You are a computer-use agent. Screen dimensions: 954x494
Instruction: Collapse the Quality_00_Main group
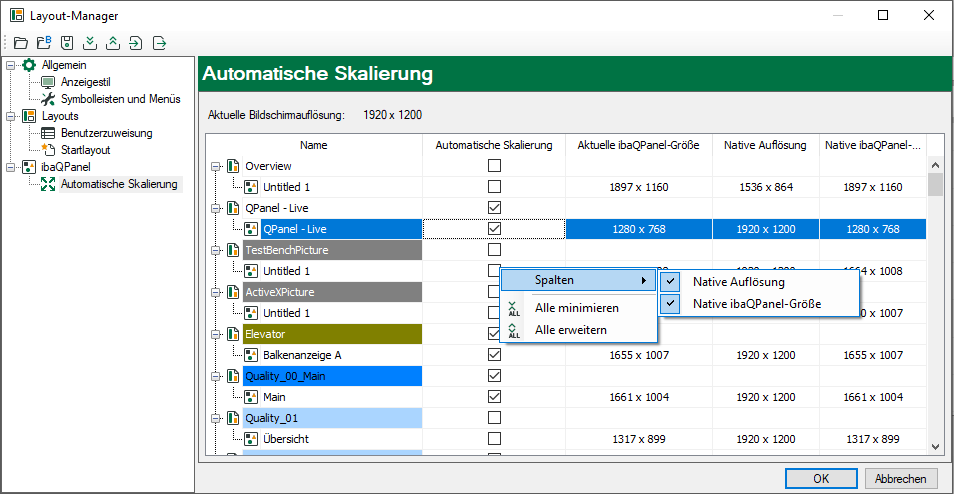pyautogui.click(x=215, y=376)
